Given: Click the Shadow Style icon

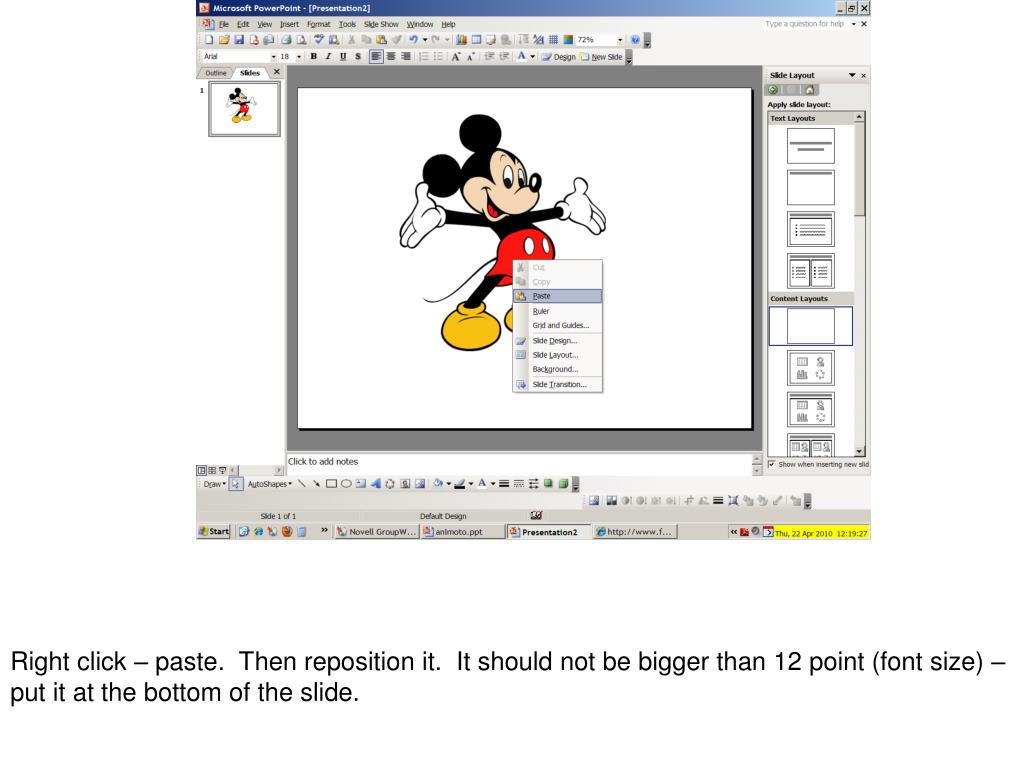Looking at the screenshot, I should (x=549, y=484).
